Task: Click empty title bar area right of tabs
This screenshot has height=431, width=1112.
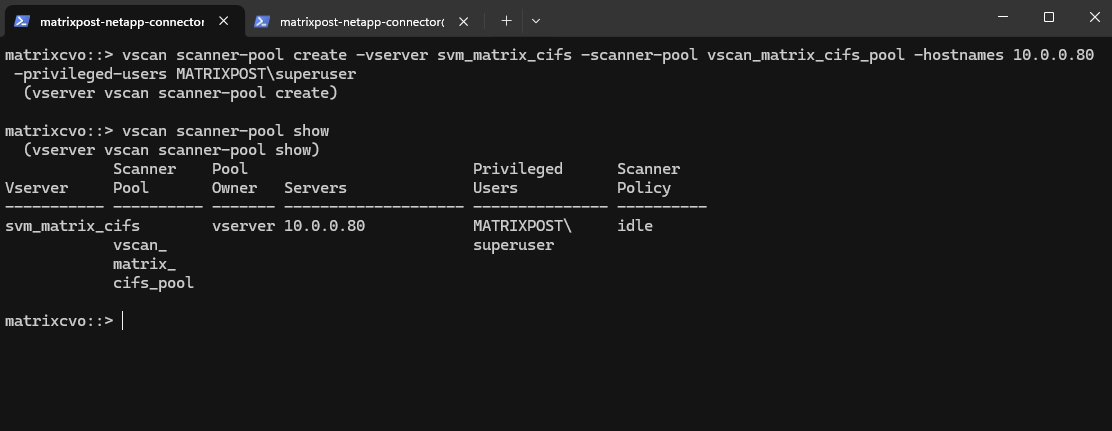Action: [x=760, y=20]
